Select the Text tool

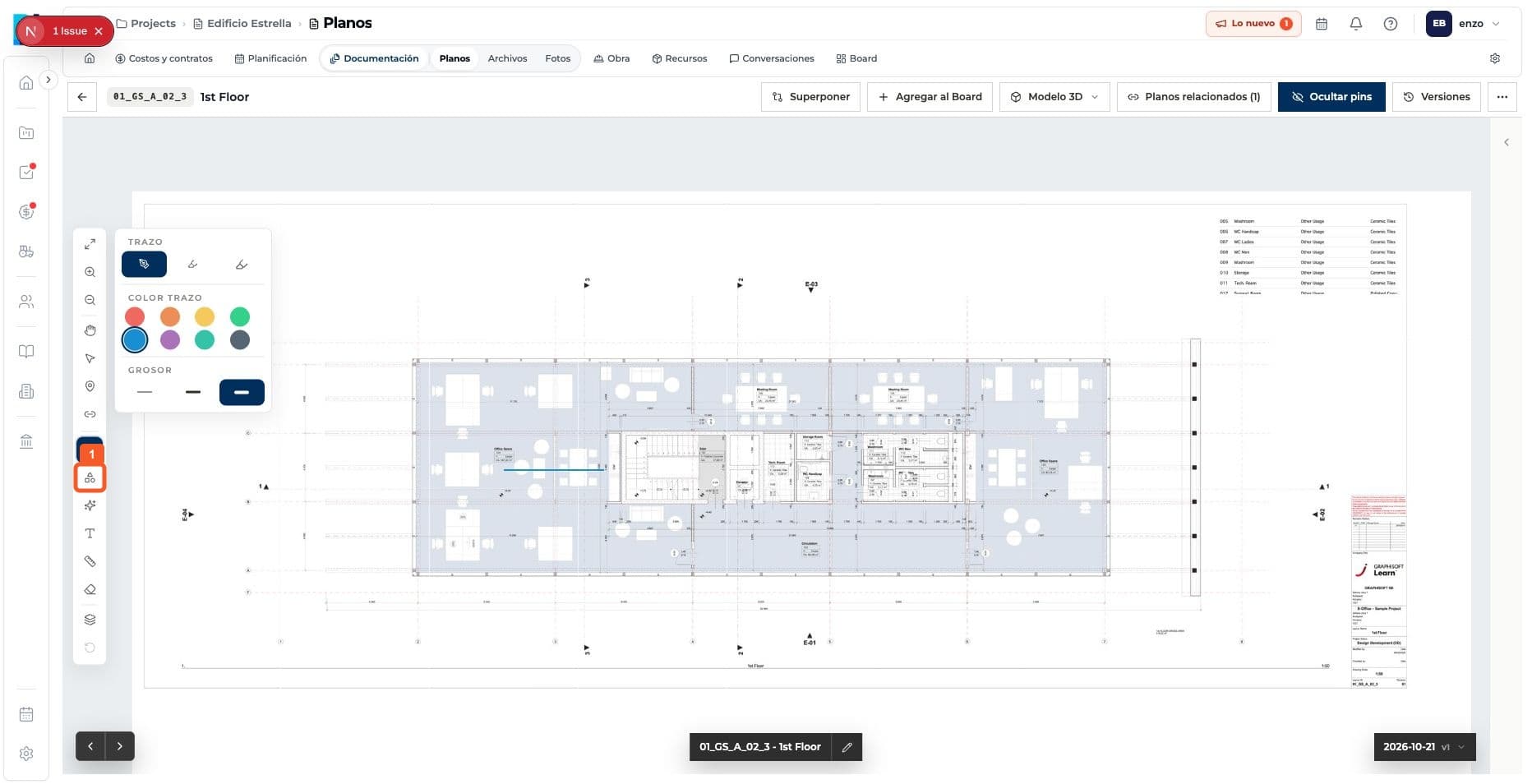pyautogui.click(x=90, y=533)
